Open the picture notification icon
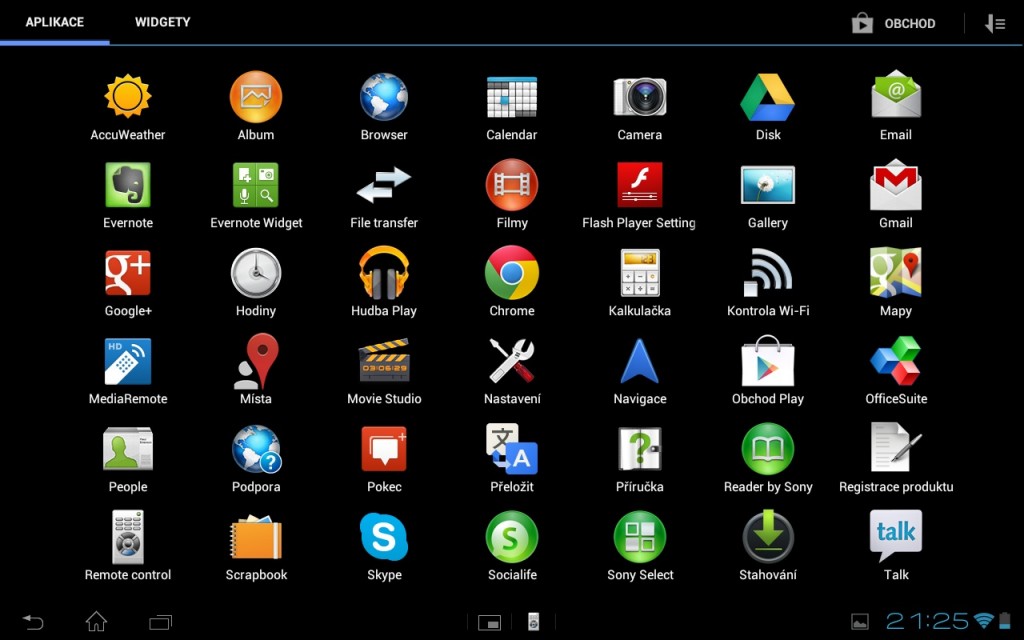 pyautogui.click(x=860, y=622)
